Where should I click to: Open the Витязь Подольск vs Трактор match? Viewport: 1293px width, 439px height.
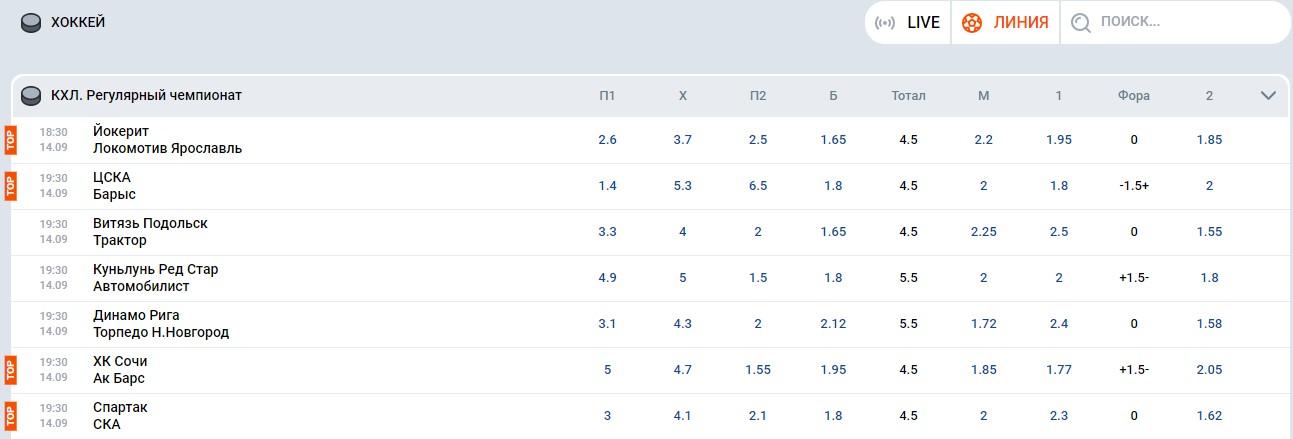(x=150, y=232)
